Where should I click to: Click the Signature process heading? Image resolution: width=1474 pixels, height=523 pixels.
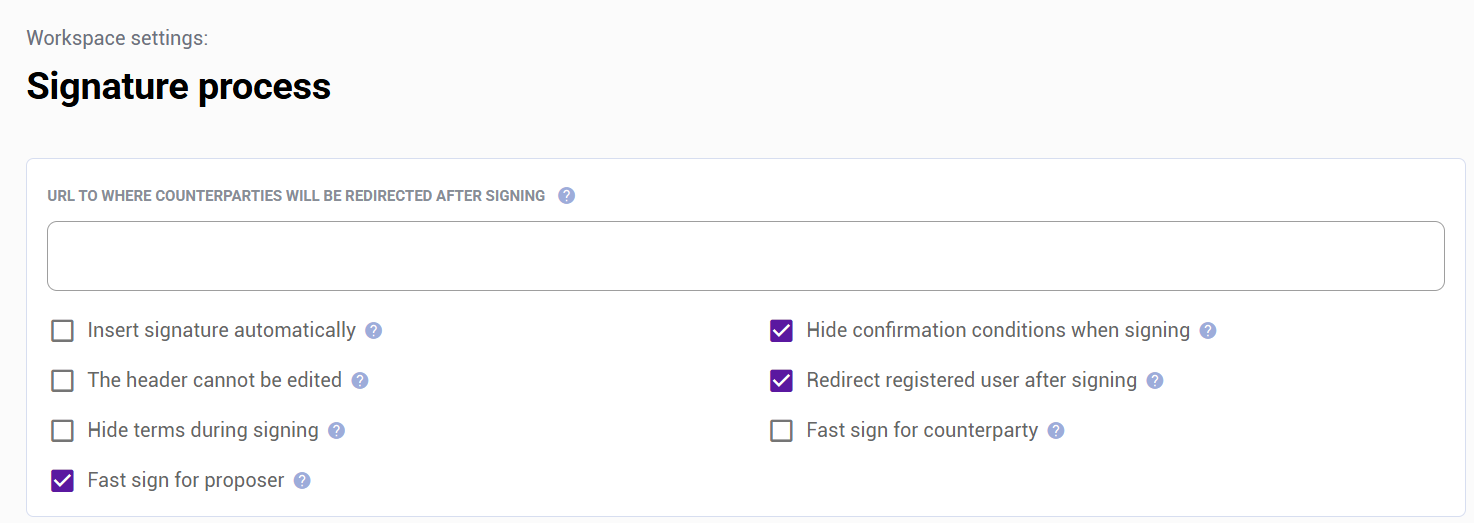pyautogui.click(x=178, y=87)
